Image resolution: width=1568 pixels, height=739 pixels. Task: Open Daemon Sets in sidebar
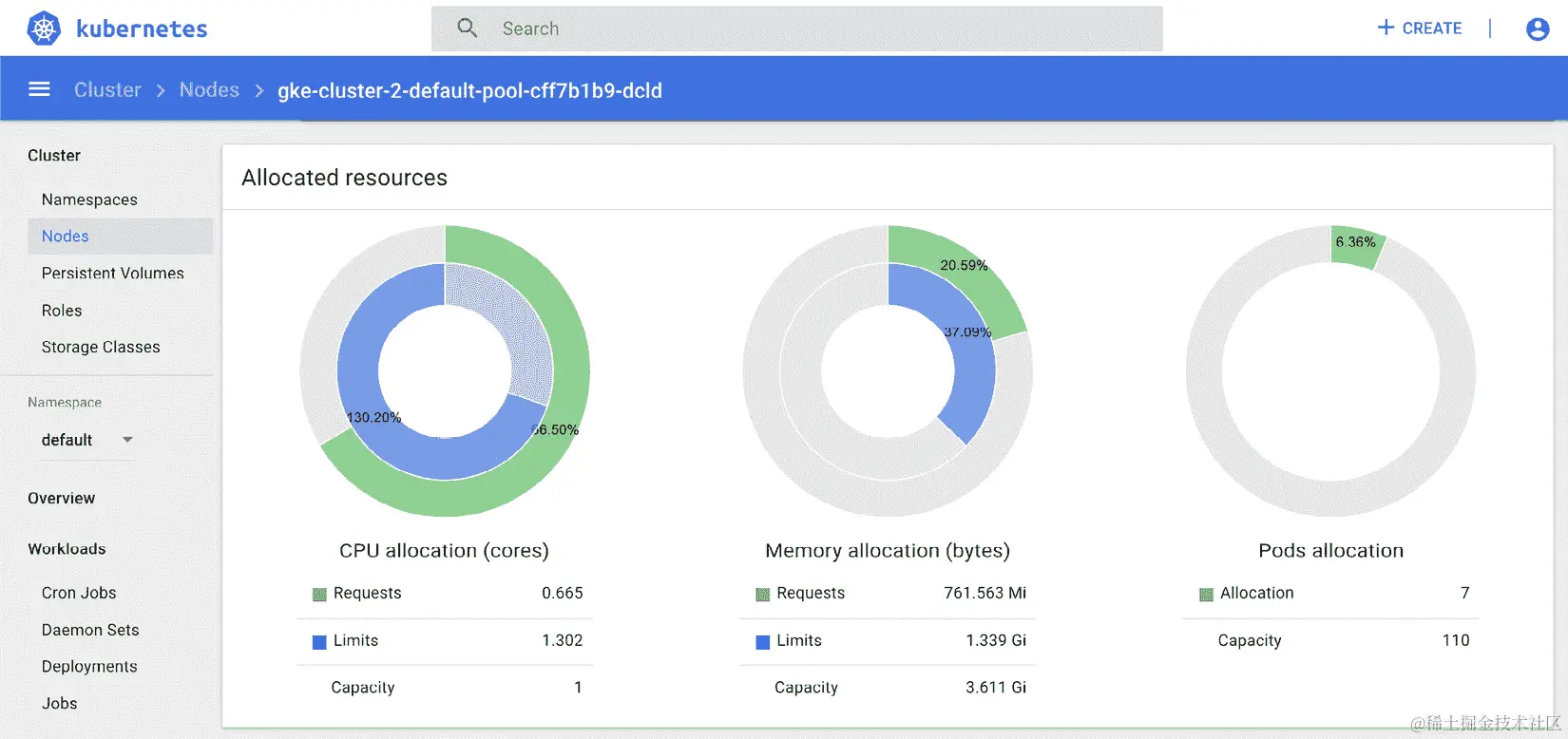(90, 630)
